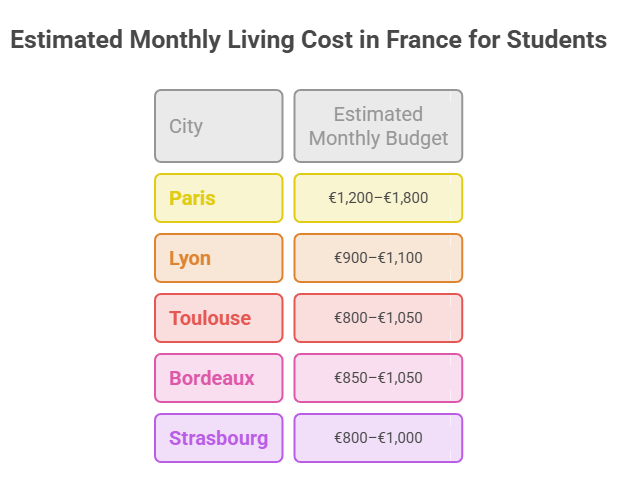The image size is (621, 479).
Task: Click the infographic title heading
Action: (309, 40)
